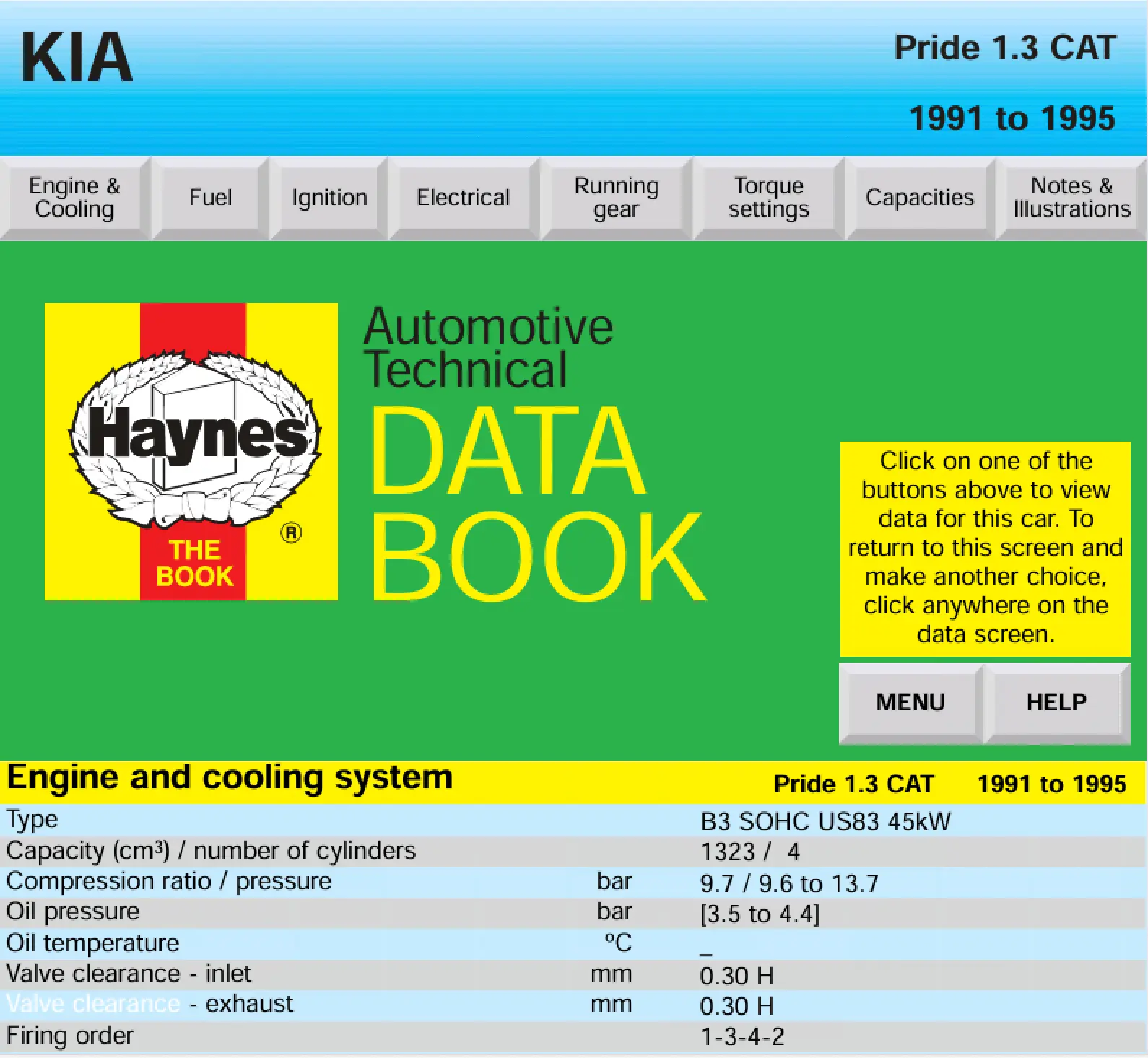Open the Engine & Cooling data tab
Image resolution: width=1148 pixels, height=1058 pixels.
coord(74,198)
